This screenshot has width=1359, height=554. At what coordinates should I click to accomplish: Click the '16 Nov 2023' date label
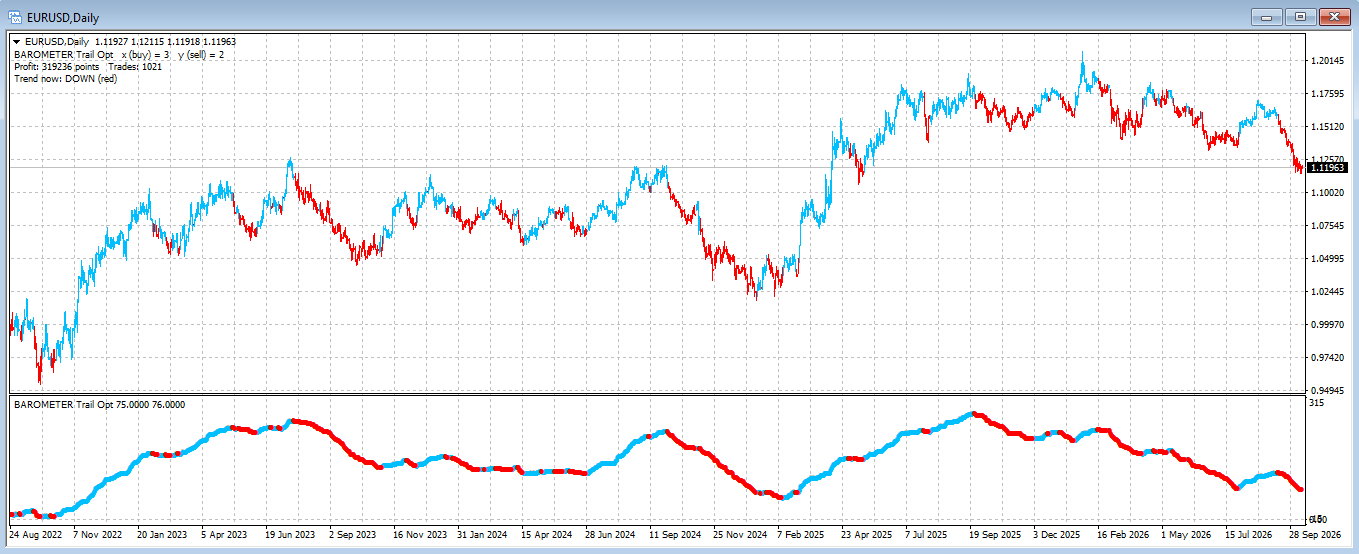coord(420,535)
